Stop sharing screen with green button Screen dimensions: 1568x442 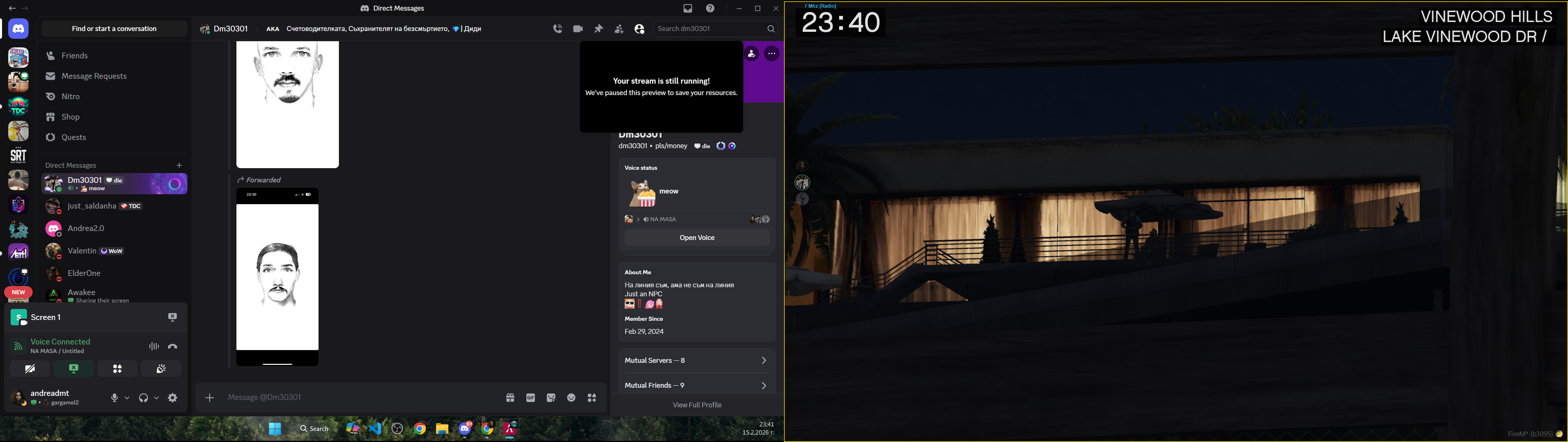(73, 369)
